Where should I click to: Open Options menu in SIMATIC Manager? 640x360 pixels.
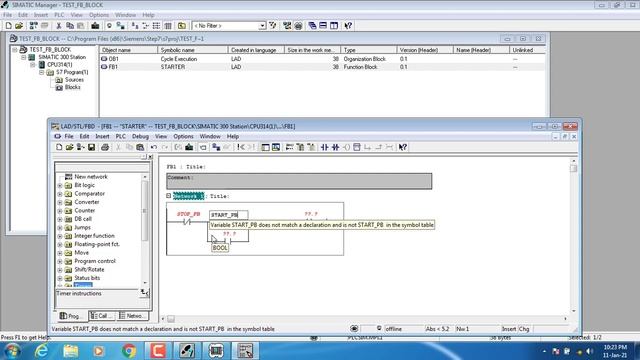[x=99, y=15]
